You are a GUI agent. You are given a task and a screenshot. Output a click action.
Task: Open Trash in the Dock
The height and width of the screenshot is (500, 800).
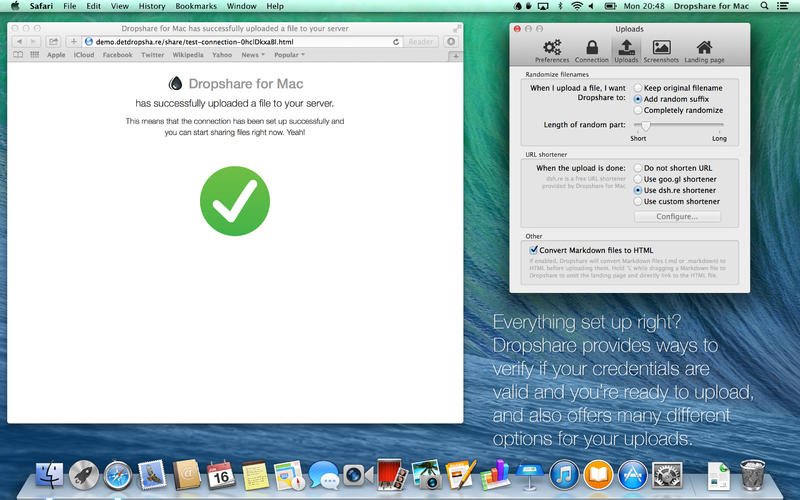753,474
